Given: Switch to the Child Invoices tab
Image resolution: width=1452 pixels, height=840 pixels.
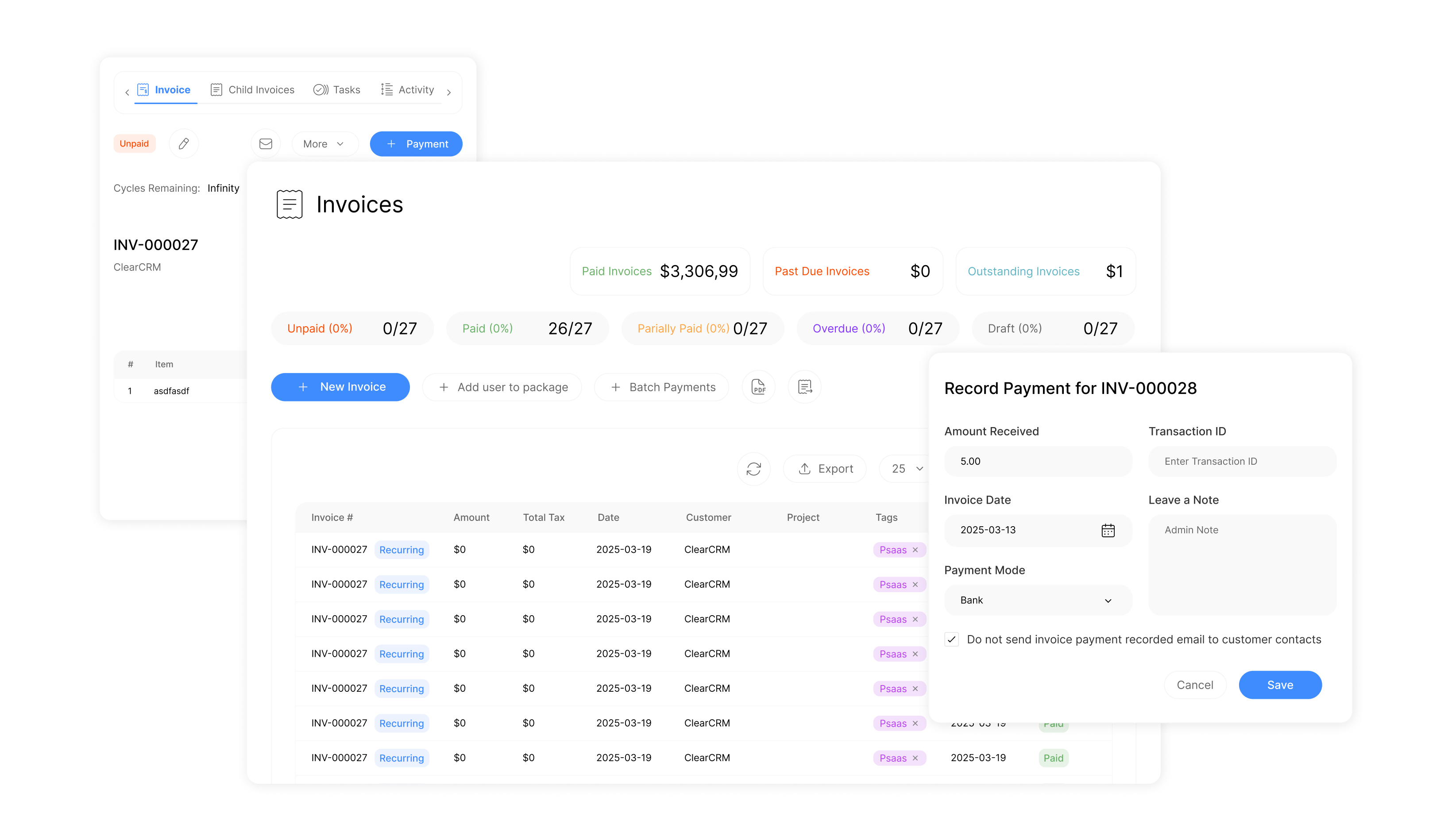Looking at the screenshot, I should [x=252, y=90].
